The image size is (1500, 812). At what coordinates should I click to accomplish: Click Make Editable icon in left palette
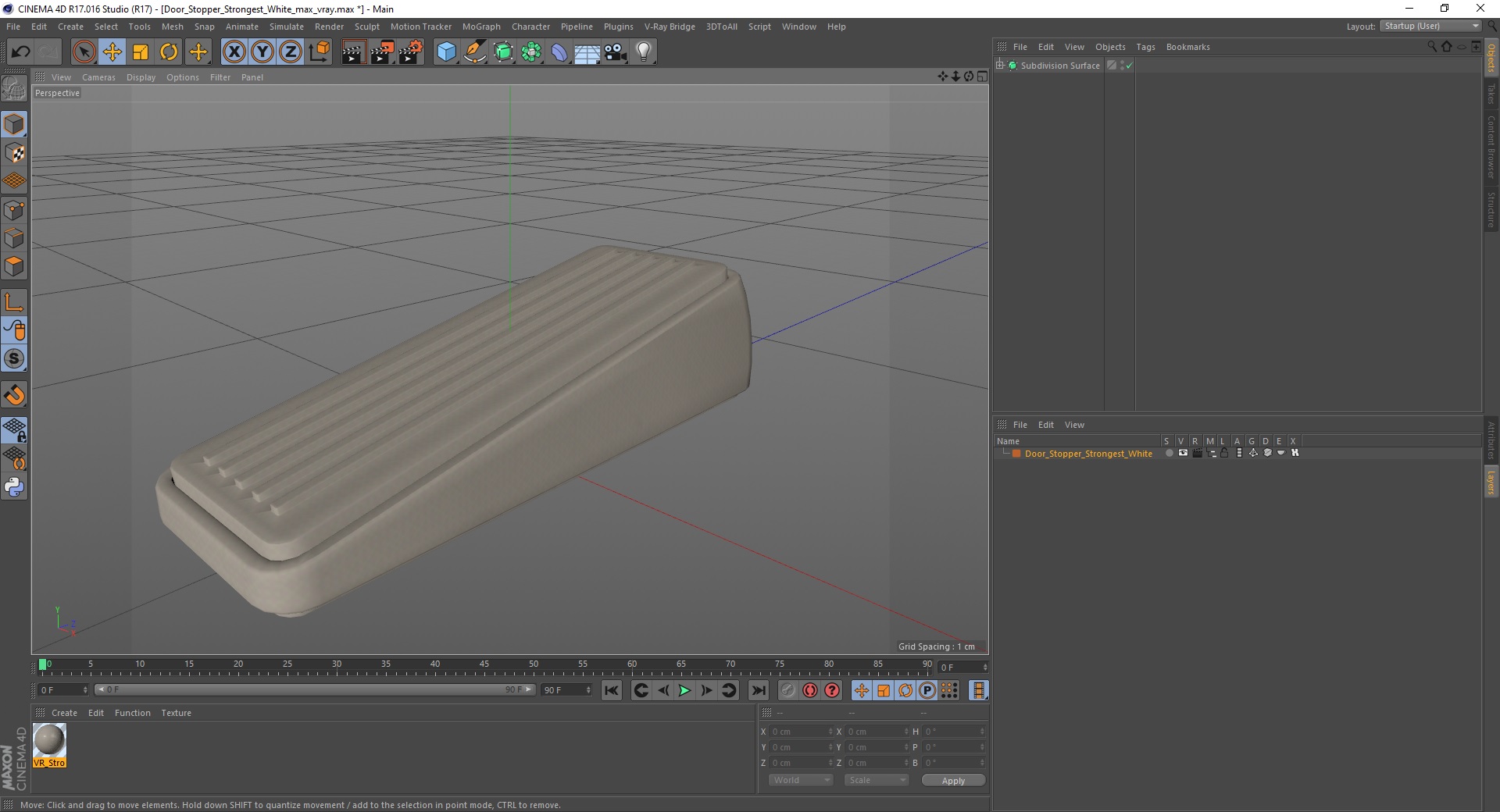[x=14, y=89]
